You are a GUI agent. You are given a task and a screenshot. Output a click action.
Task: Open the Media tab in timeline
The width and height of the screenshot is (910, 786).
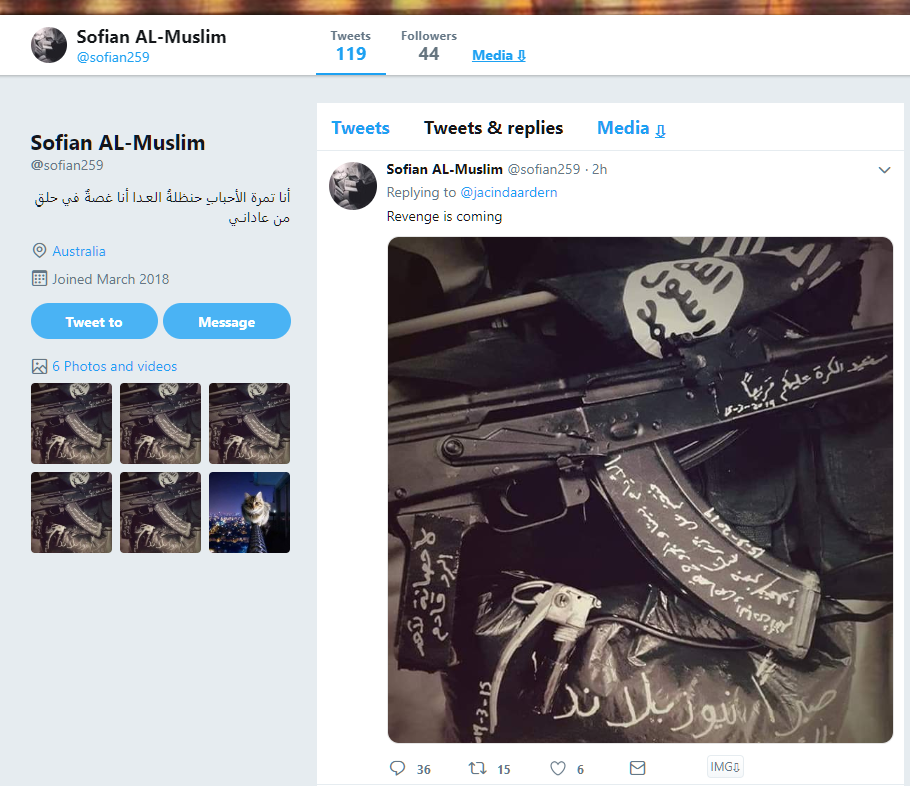pyautogui.click(x=631, y=128)
